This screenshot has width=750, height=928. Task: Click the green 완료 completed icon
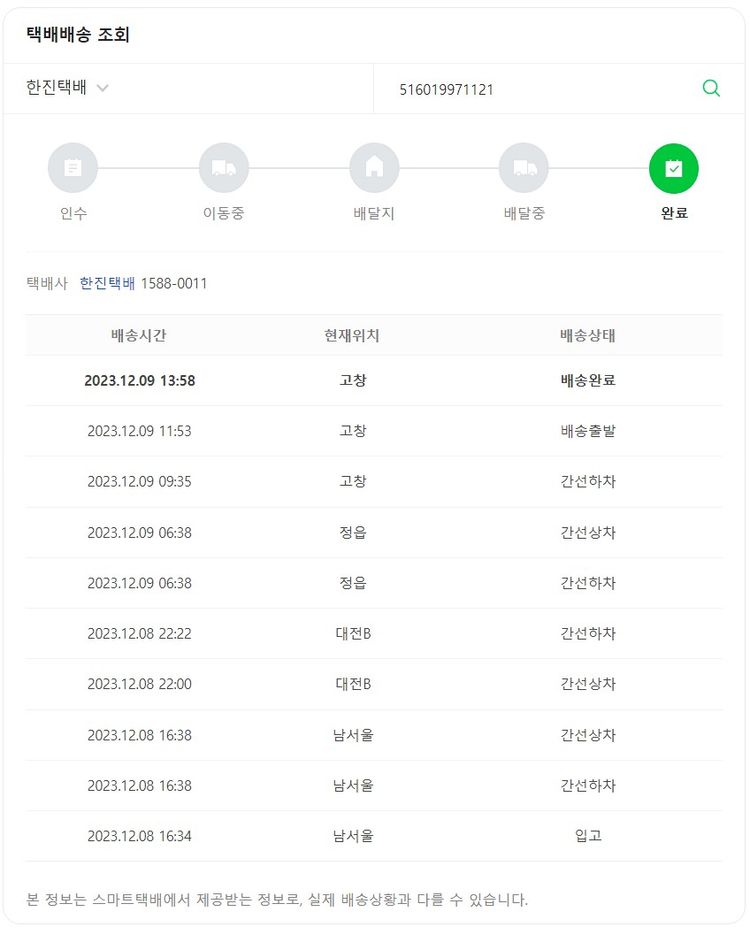coord(674,168)
